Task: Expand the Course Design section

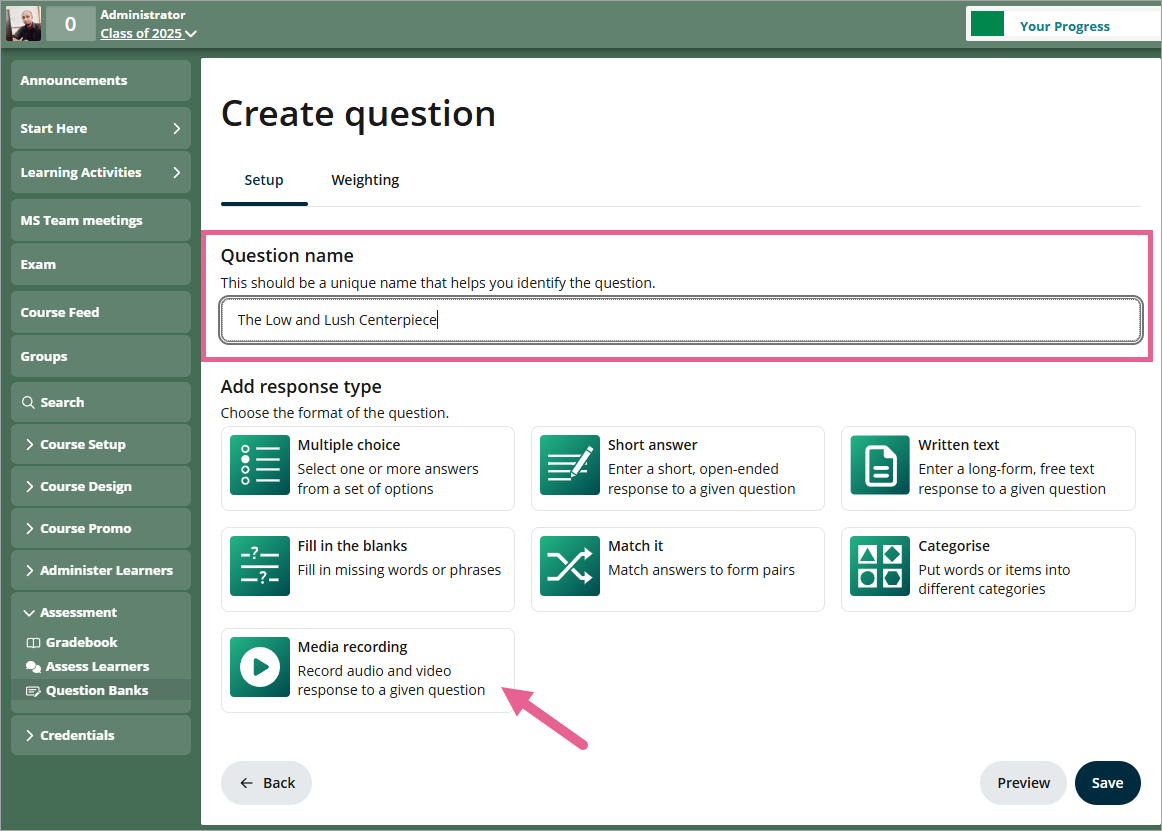Action: coord(101,486)
